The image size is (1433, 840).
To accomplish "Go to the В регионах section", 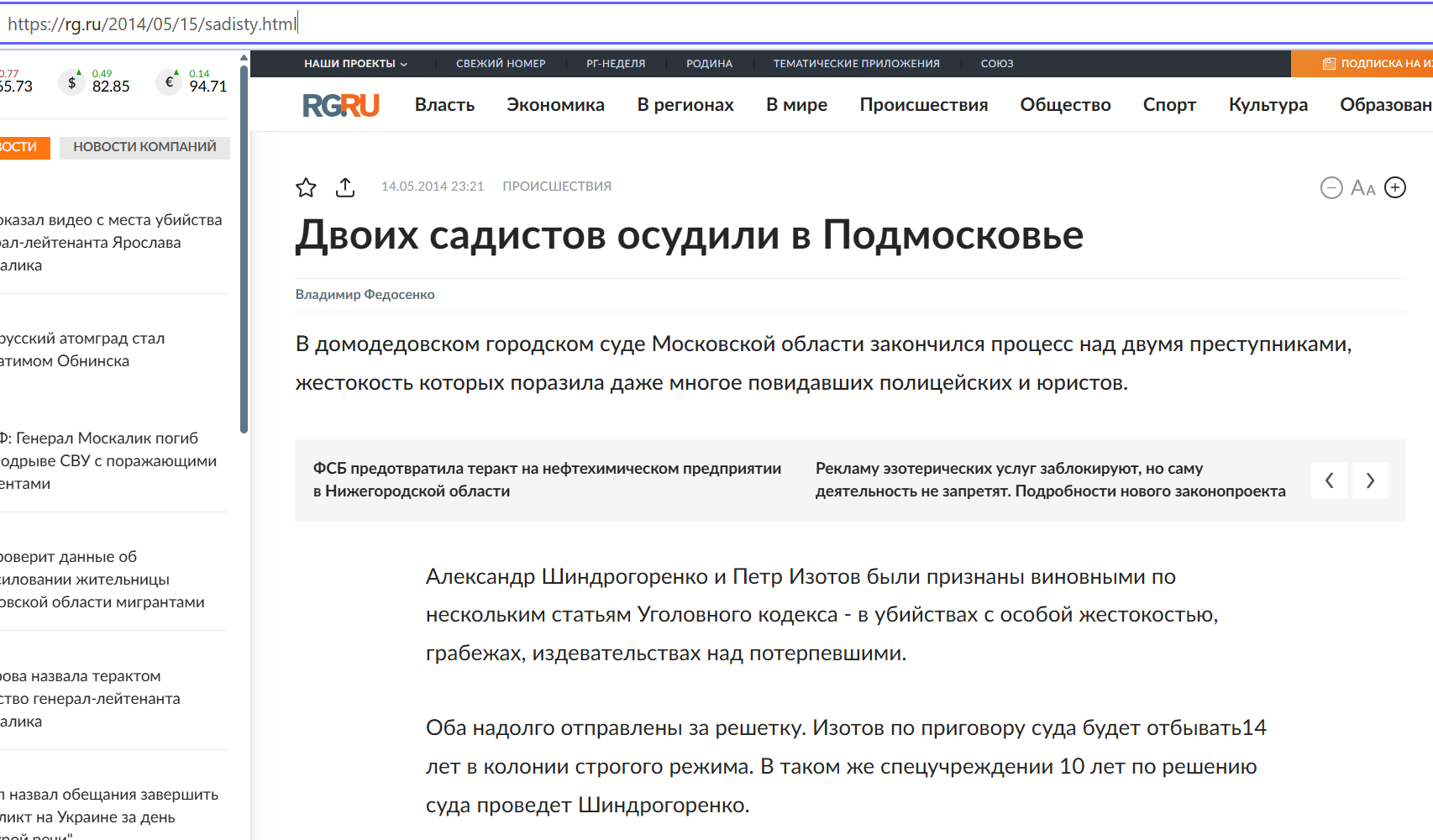I will point(685,105).
